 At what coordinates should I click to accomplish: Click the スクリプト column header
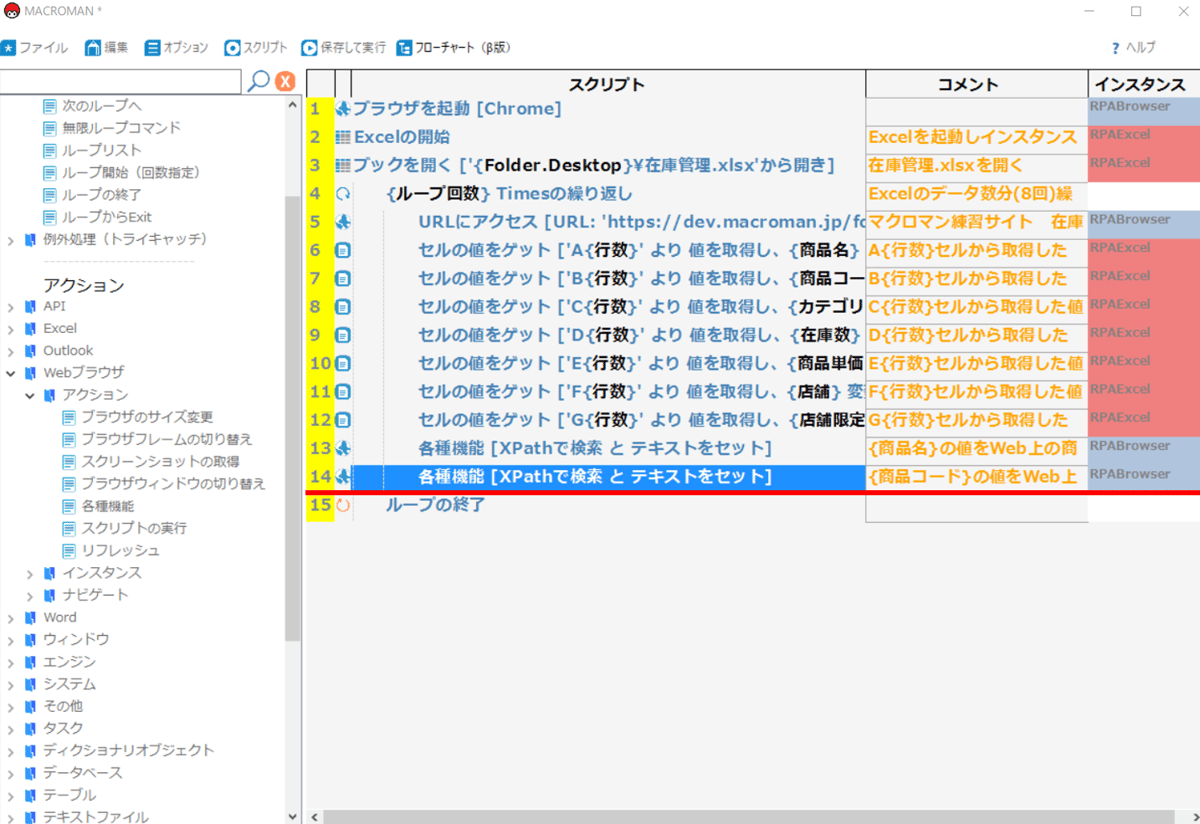(x=608, y=84)
